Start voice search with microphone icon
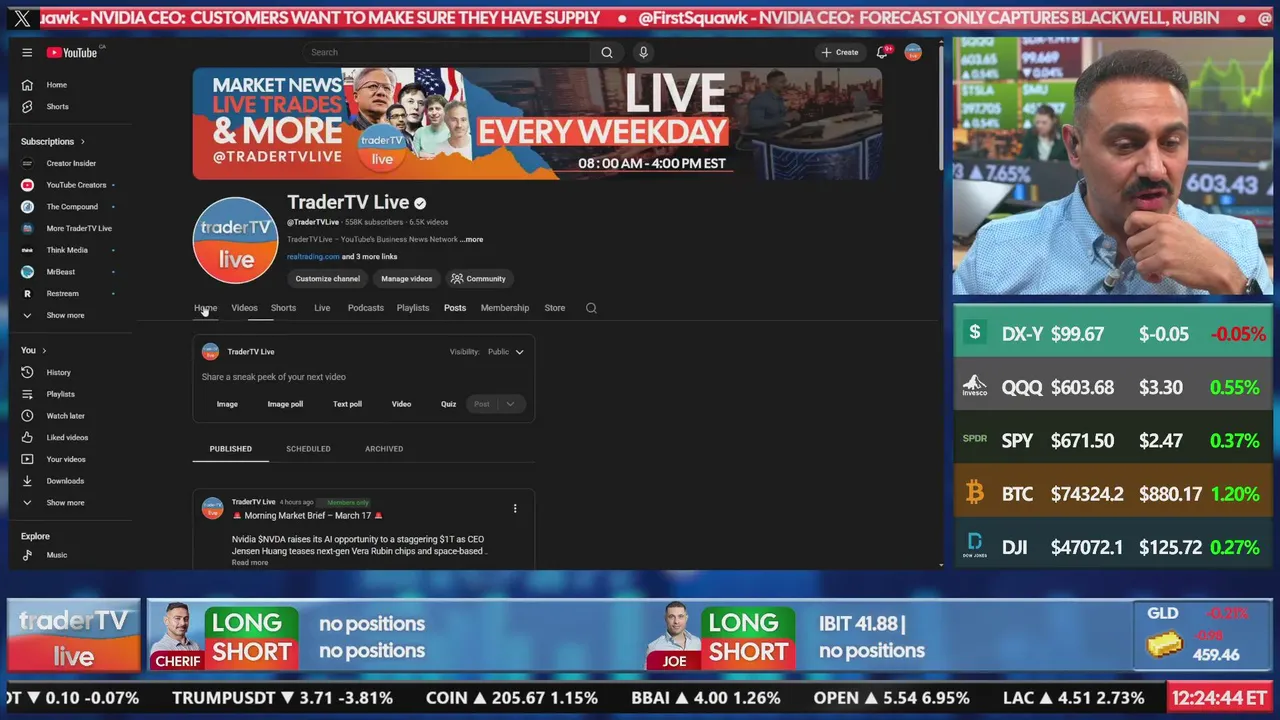Screen dimensions: 1280x720 click(643, 52)
